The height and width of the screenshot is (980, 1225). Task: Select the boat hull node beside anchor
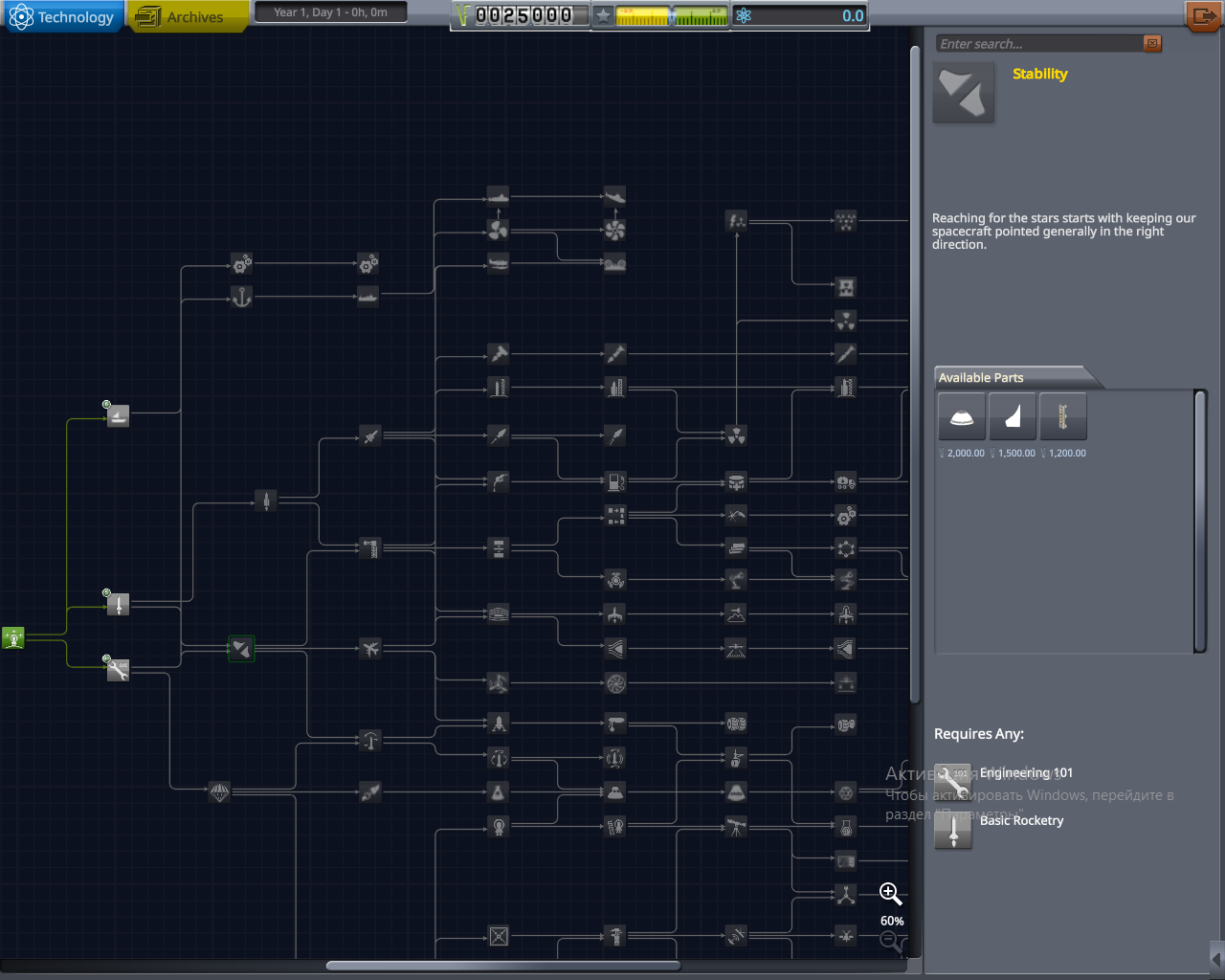pos(367,296)
